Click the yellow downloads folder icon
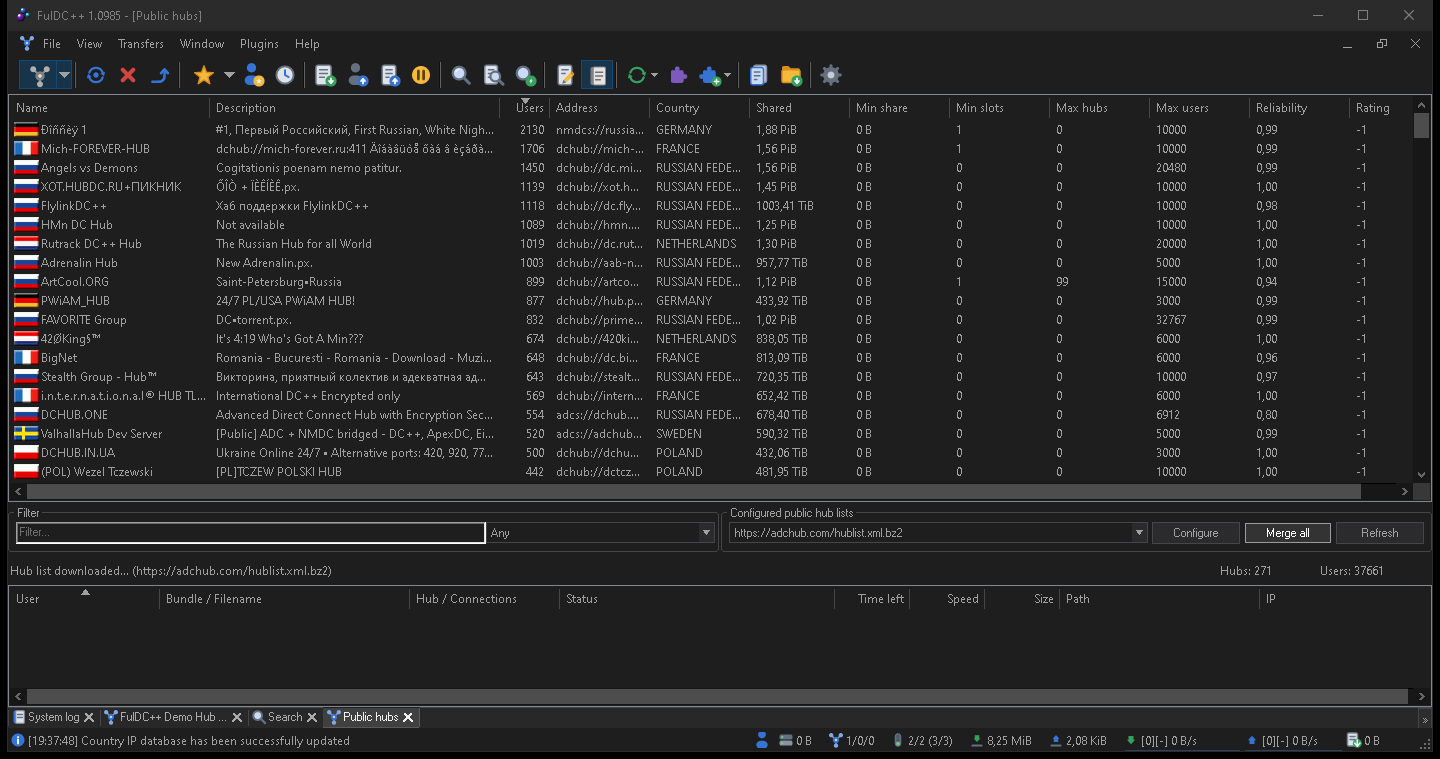 pyautogui.click(x=791, y=75)
